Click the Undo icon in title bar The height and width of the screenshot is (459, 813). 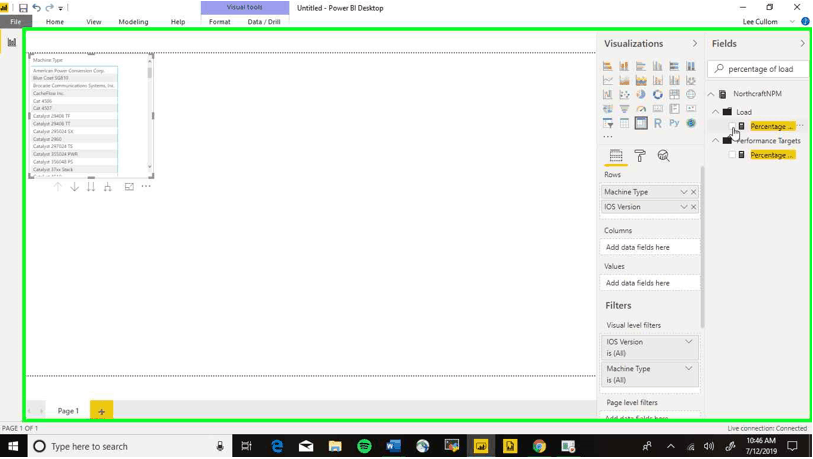pos(36,8)
